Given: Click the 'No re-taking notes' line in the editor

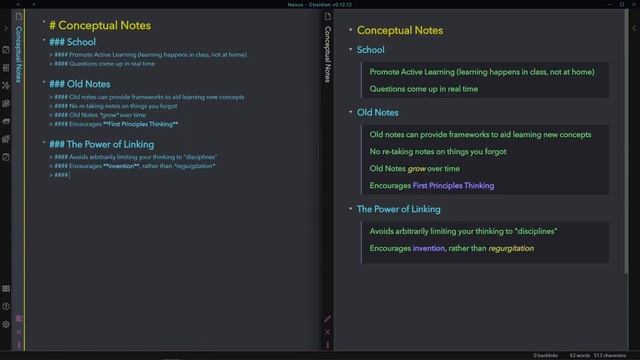Looking at the screenshot, I should point(113,106).
